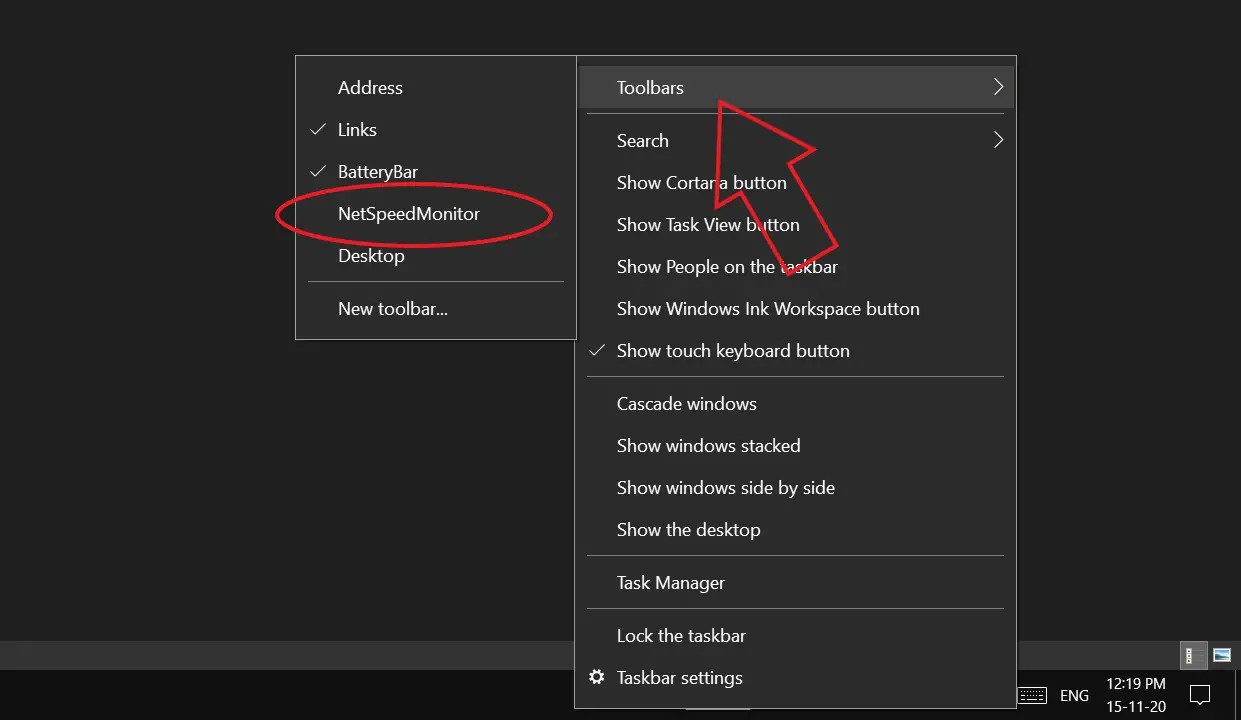The height and width of the screenshot is (720, 1241).
Task: Toggle Show touch keyboard button off
Action: pyautogui.click(x=795, y=351)
